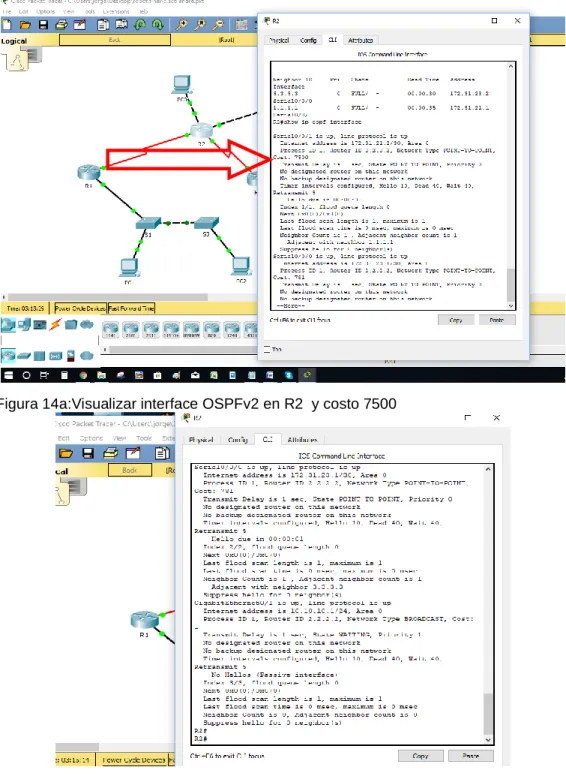Open View menu in lower Packet Tracer
The image size is (566, 776).
119,438
